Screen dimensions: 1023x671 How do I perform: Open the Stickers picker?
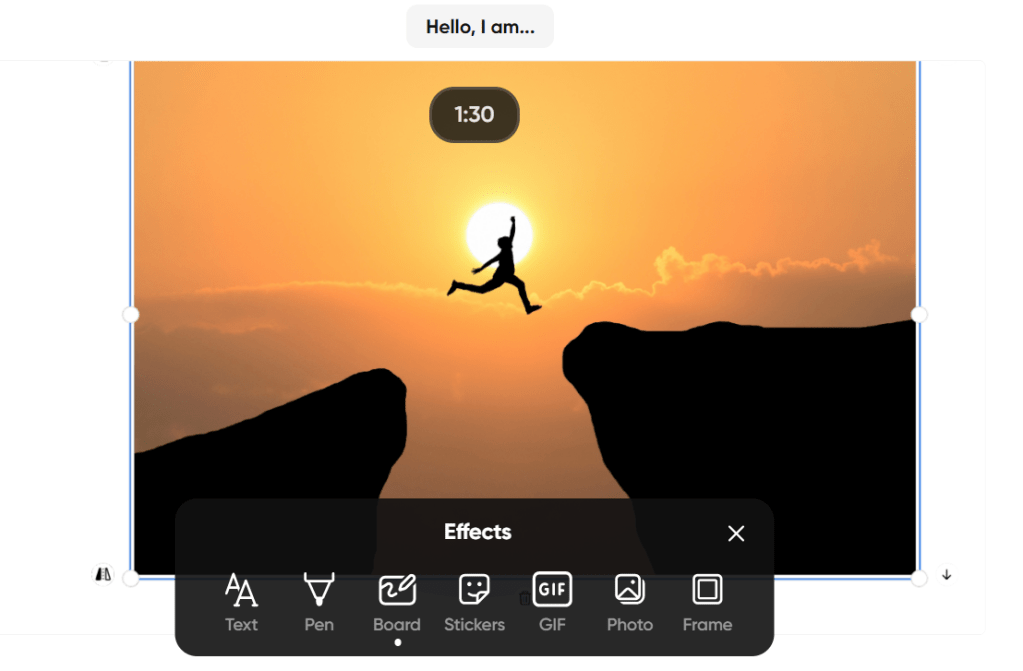pyautogui.click(x=474, y=603)
